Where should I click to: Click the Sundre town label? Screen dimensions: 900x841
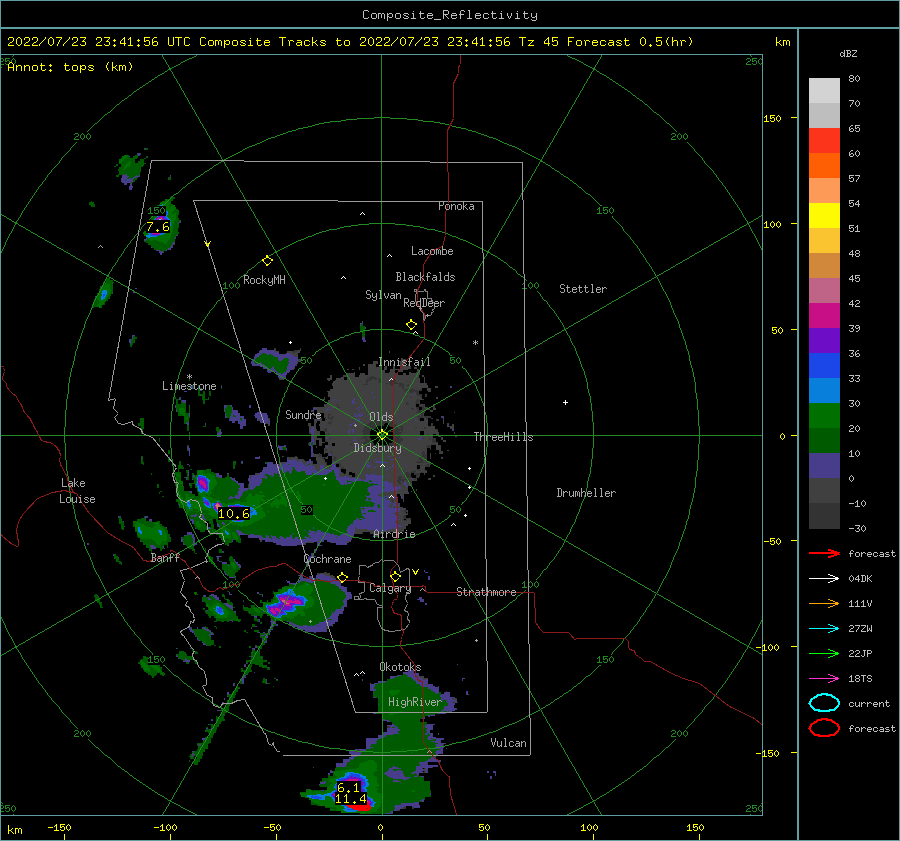(303, 414)
